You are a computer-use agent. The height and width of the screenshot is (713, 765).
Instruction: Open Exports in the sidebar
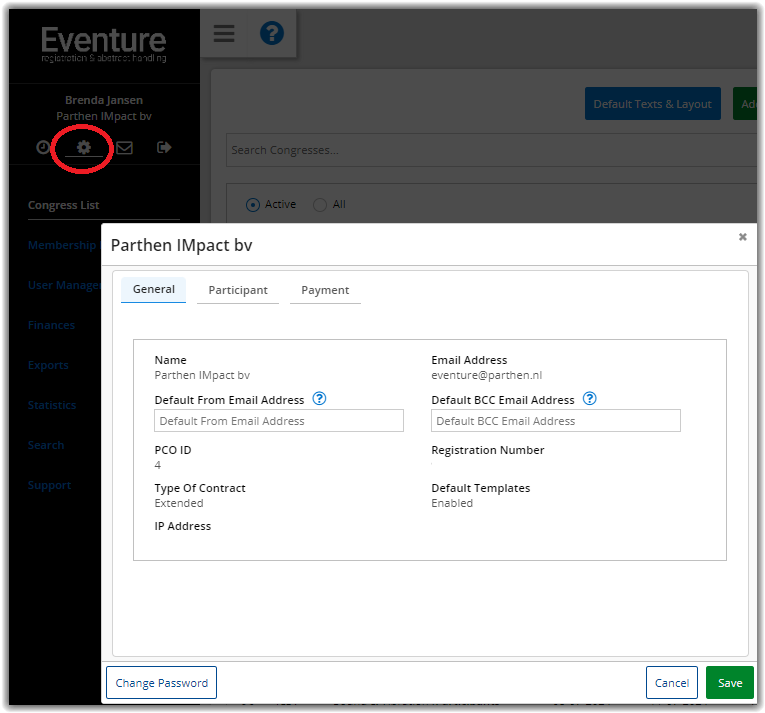point(48,365)
